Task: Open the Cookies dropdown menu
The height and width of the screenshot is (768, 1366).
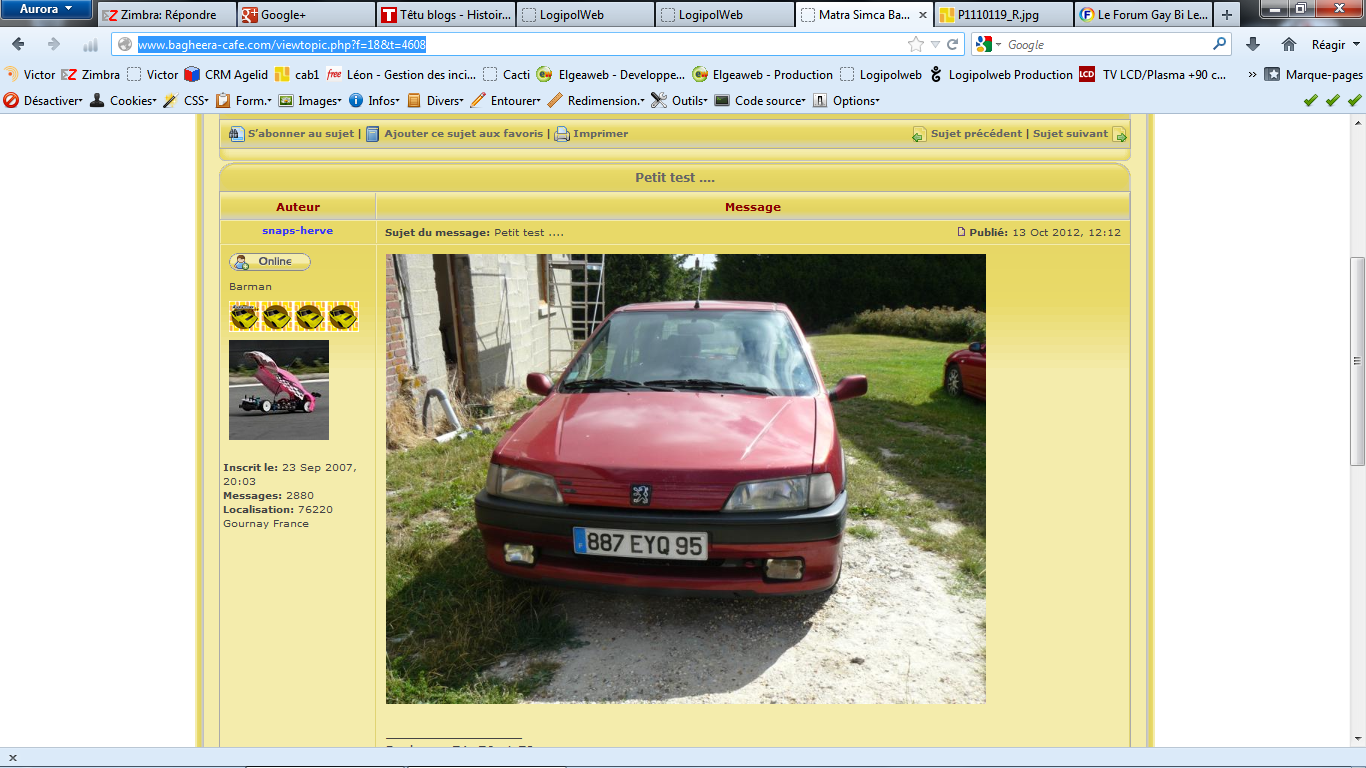Action: (123, 100)
